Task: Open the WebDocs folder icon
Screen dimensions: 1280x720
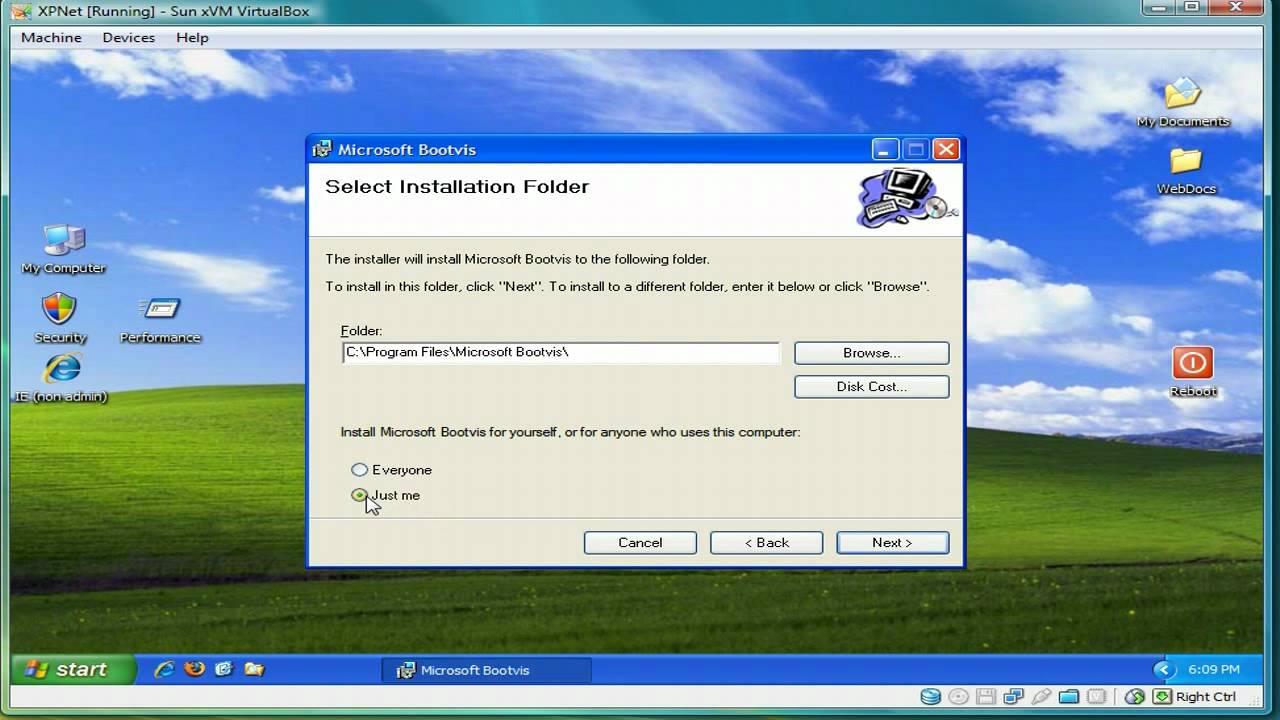Action: (x=1186, y=161)
